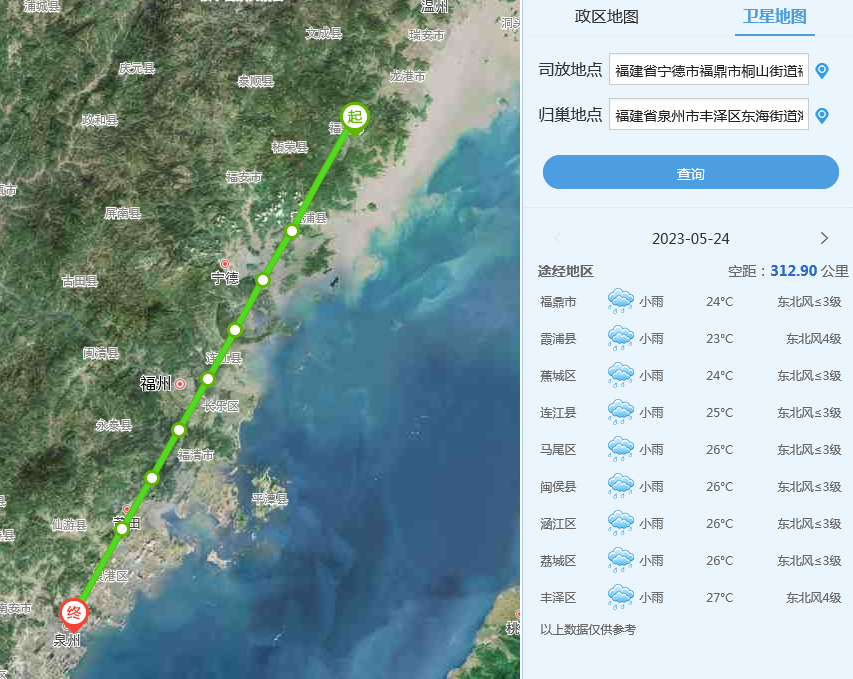Select the 霞浦县 weather row

coord(690,339)
